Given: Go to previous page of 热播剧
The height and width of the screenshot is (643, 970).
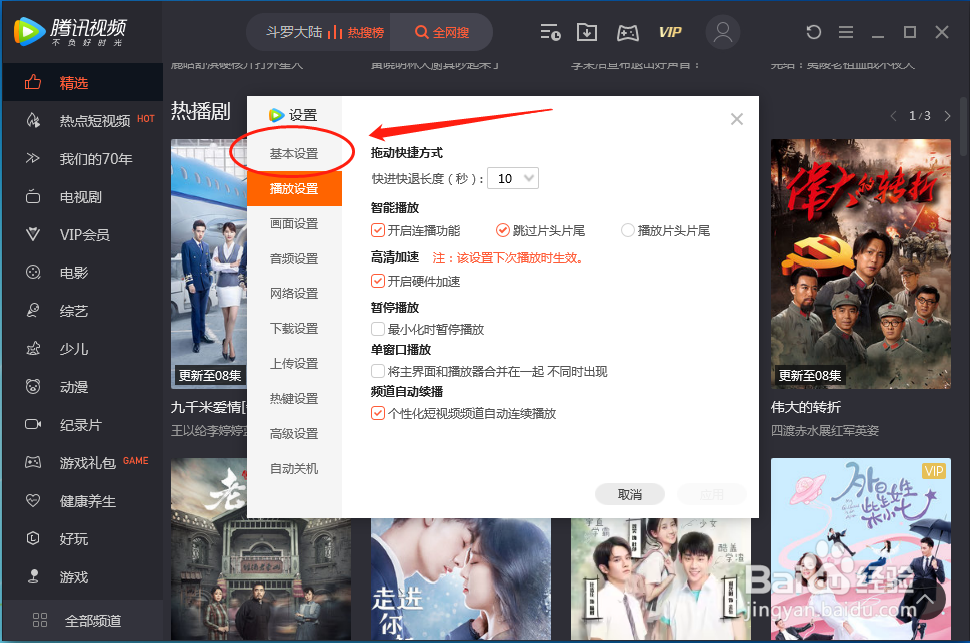Looking at the screenshot, I should point(893,116).
